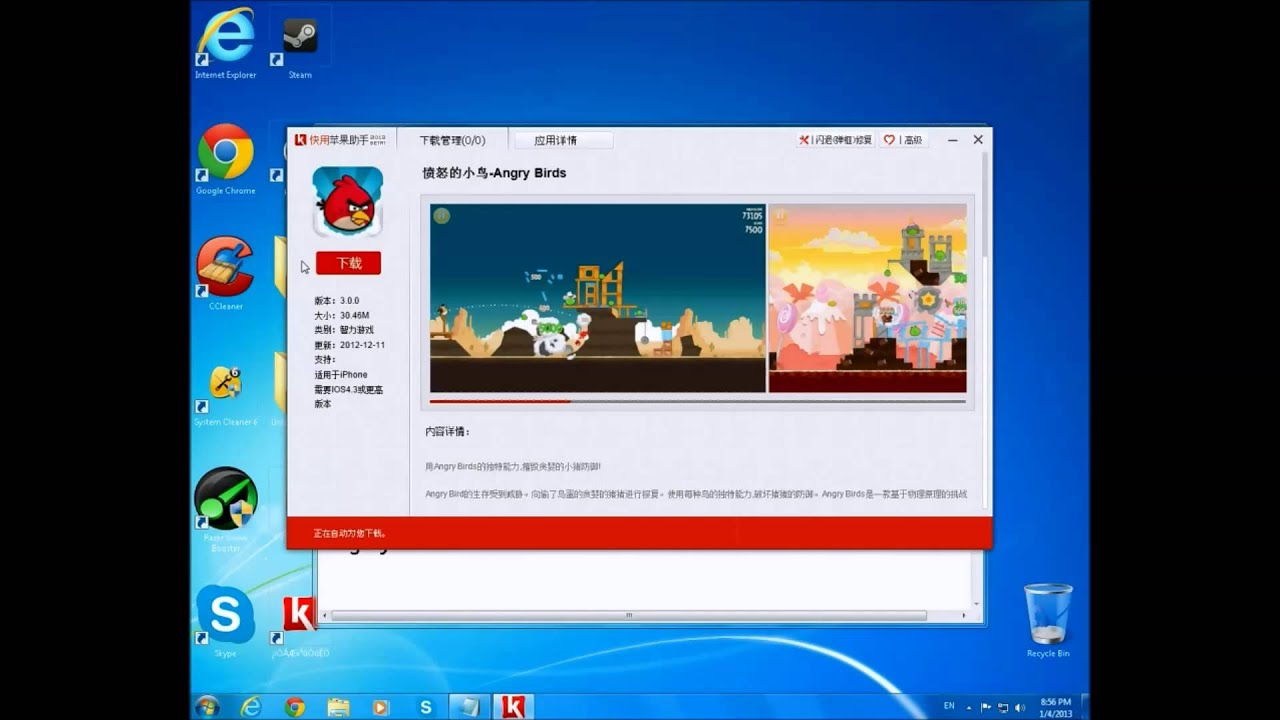
Task: Click the 快用苹果助手 logo tab
Action: click(x=341, y=140)
